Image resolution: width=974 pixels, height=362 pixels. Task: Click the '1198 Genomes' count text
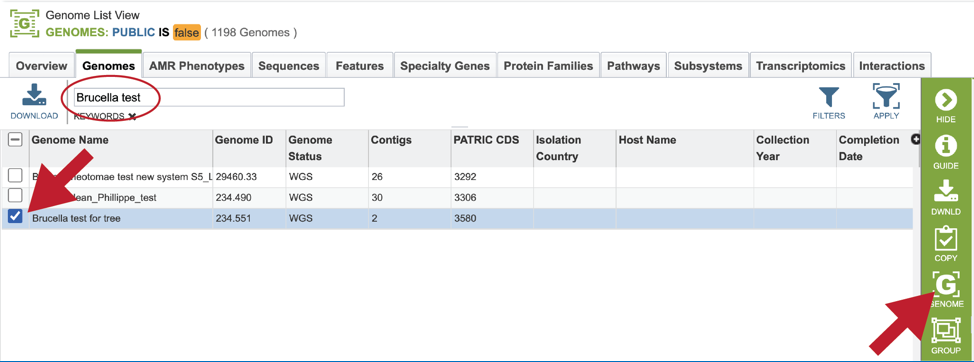(251, 32)
